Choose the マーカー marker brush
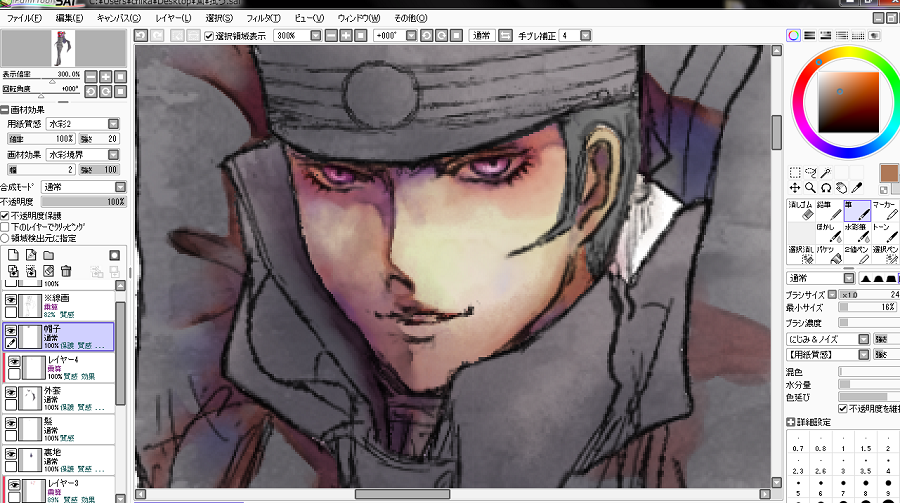Viewport: 900px width, 503px height. (x=885, y=211)
